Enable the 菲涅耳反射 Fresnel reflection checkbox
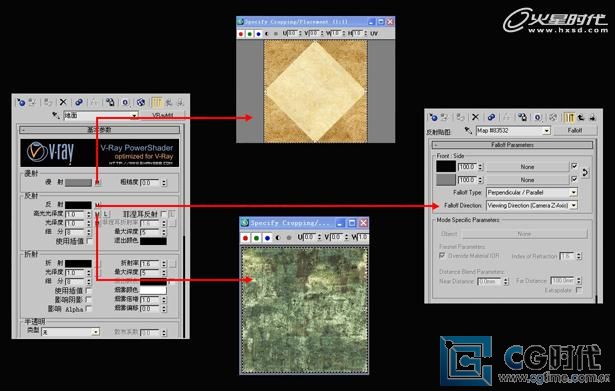This screenshot has height=391, width=615. pyautogui.click(x=164, y=214)
